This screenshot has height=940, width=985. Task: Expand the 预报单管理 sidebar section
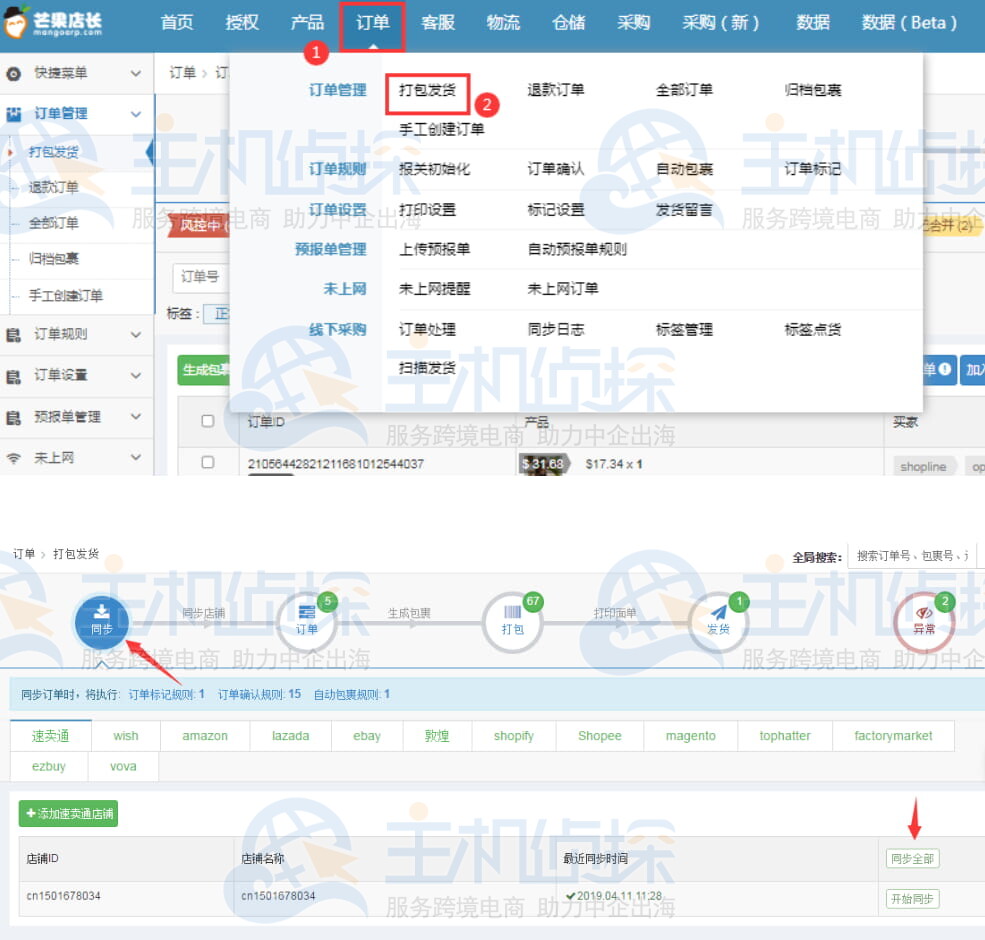(x=136, y=417)
